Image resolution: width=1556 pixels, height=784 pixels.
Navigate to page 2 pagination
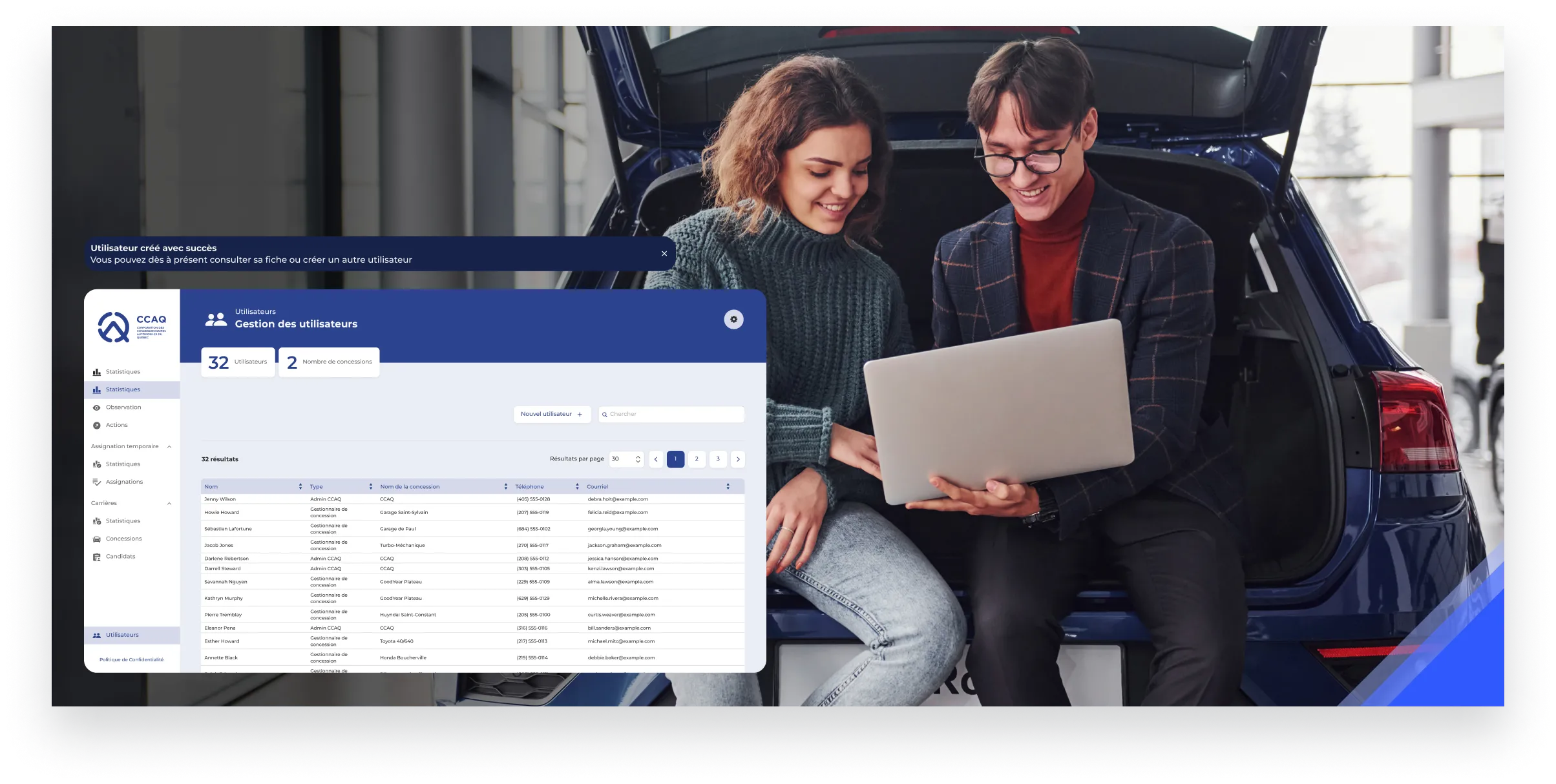697,458
